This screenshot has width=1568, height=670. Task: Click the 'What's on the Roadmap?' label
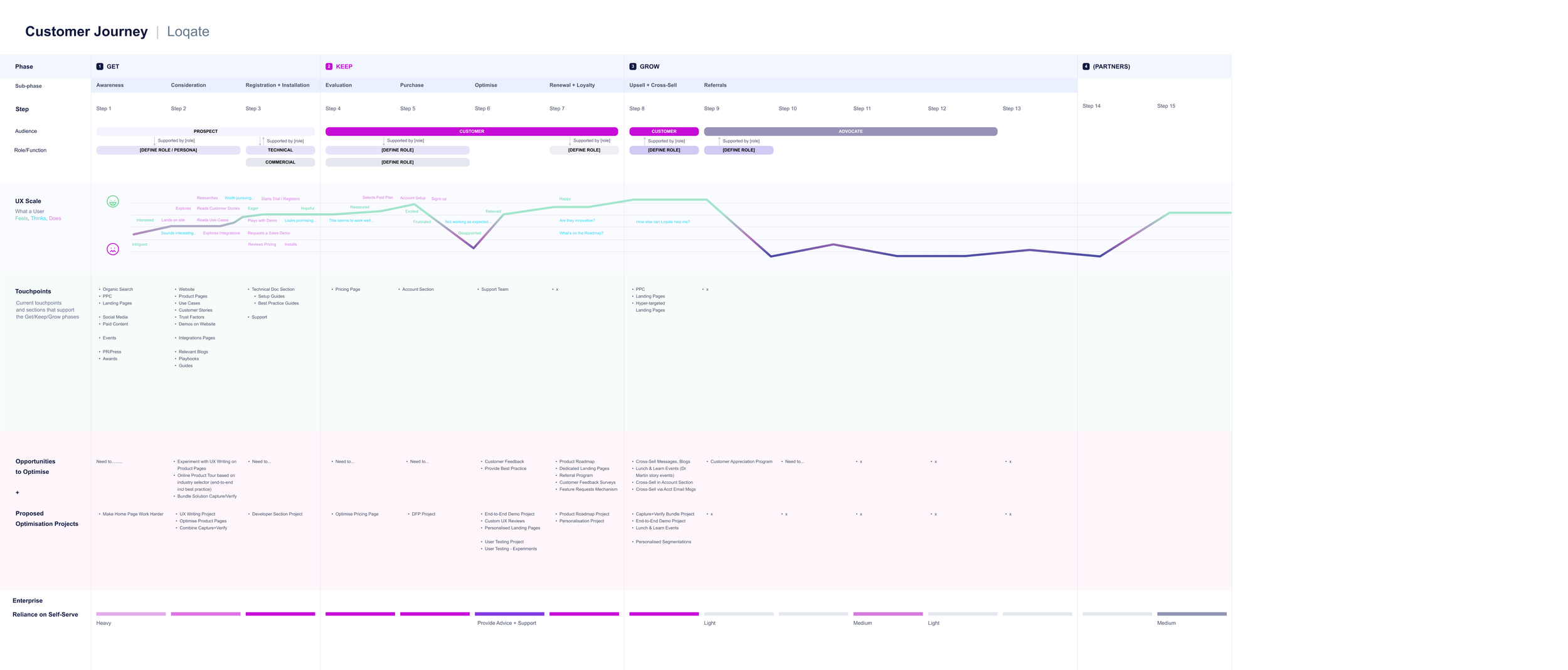pyautogui.click(x=581, y=233)
